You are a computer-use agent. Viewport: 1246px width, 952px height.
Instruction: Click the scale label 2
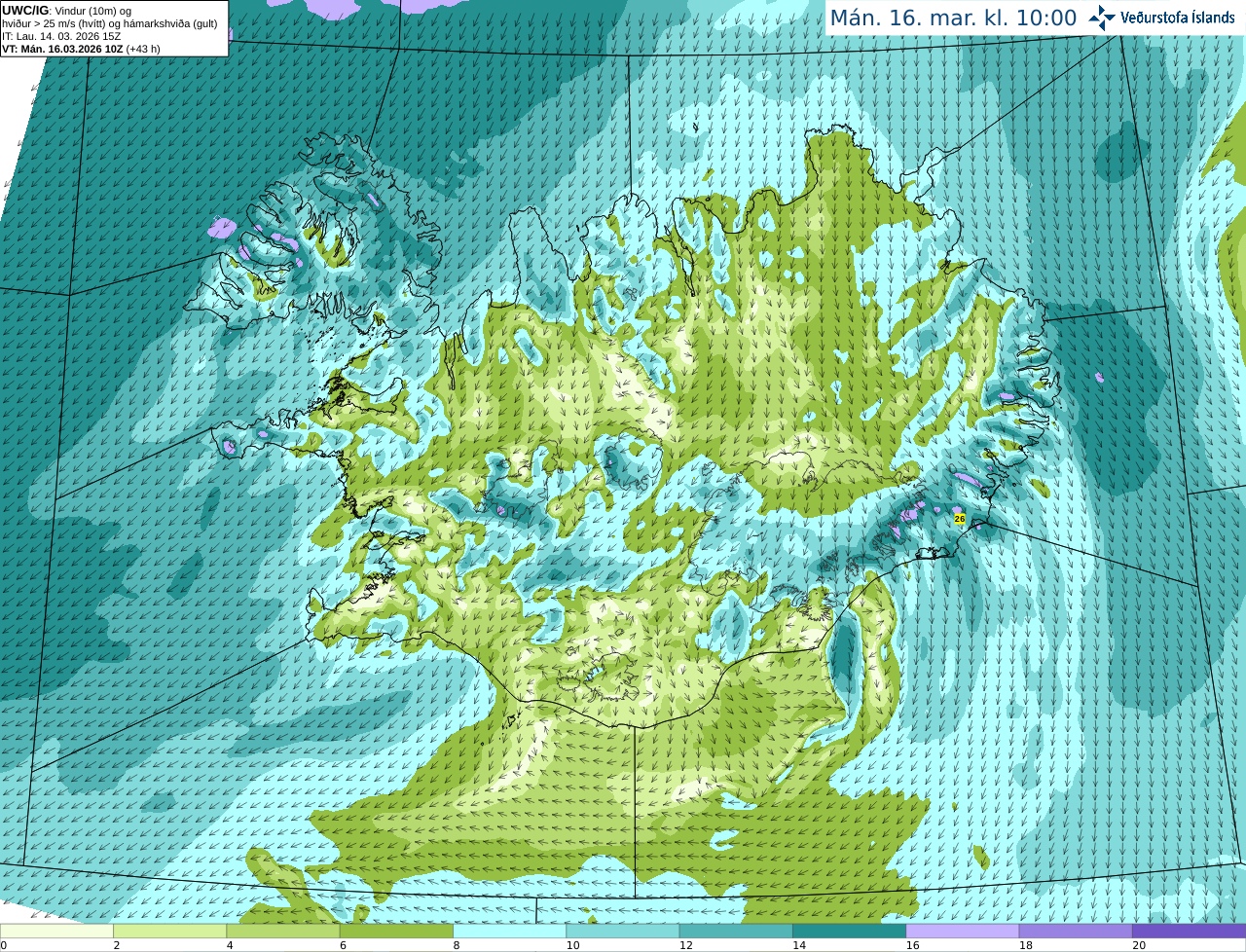[117, 945]
